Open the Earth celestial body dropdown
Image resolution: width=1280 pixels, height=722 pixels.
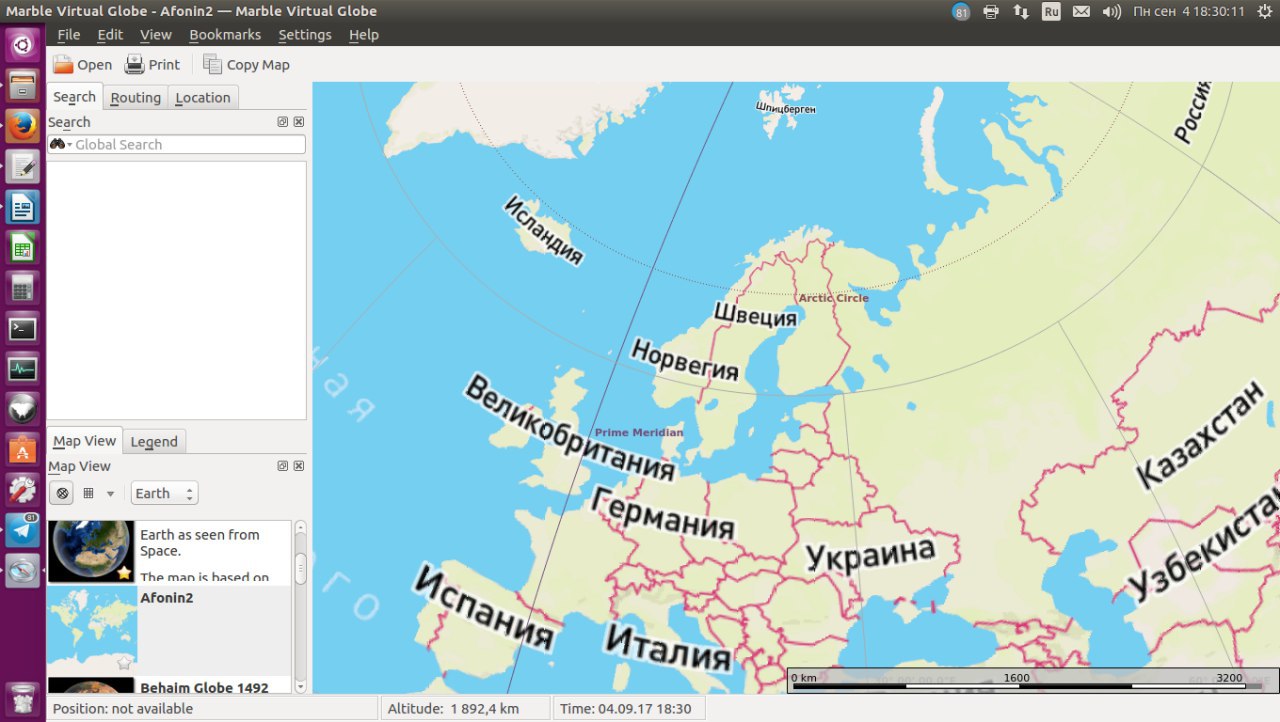164,493
